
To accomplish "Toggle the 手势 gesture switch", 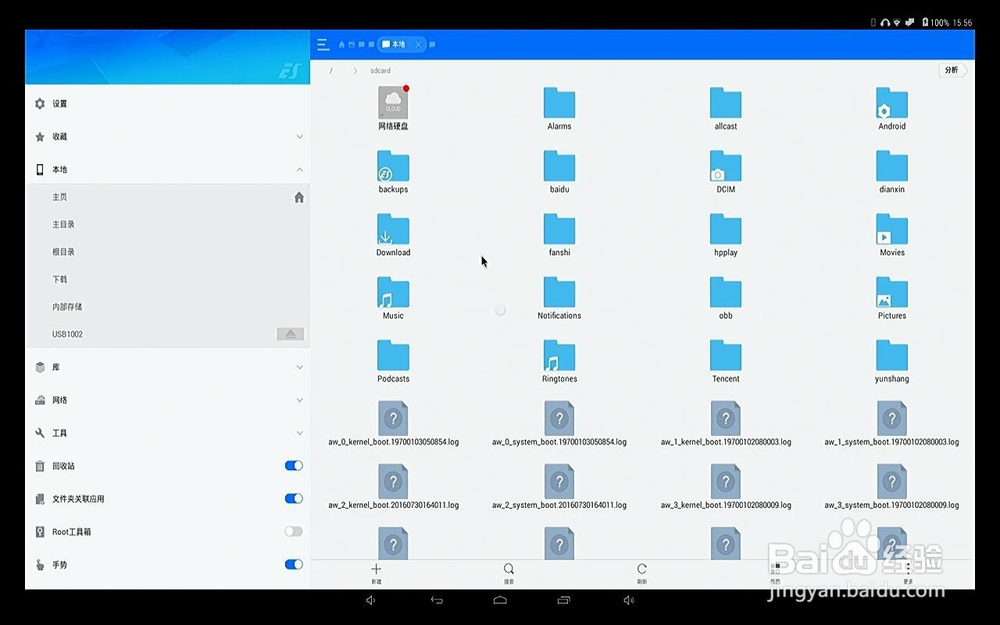I will click(293, 564).
